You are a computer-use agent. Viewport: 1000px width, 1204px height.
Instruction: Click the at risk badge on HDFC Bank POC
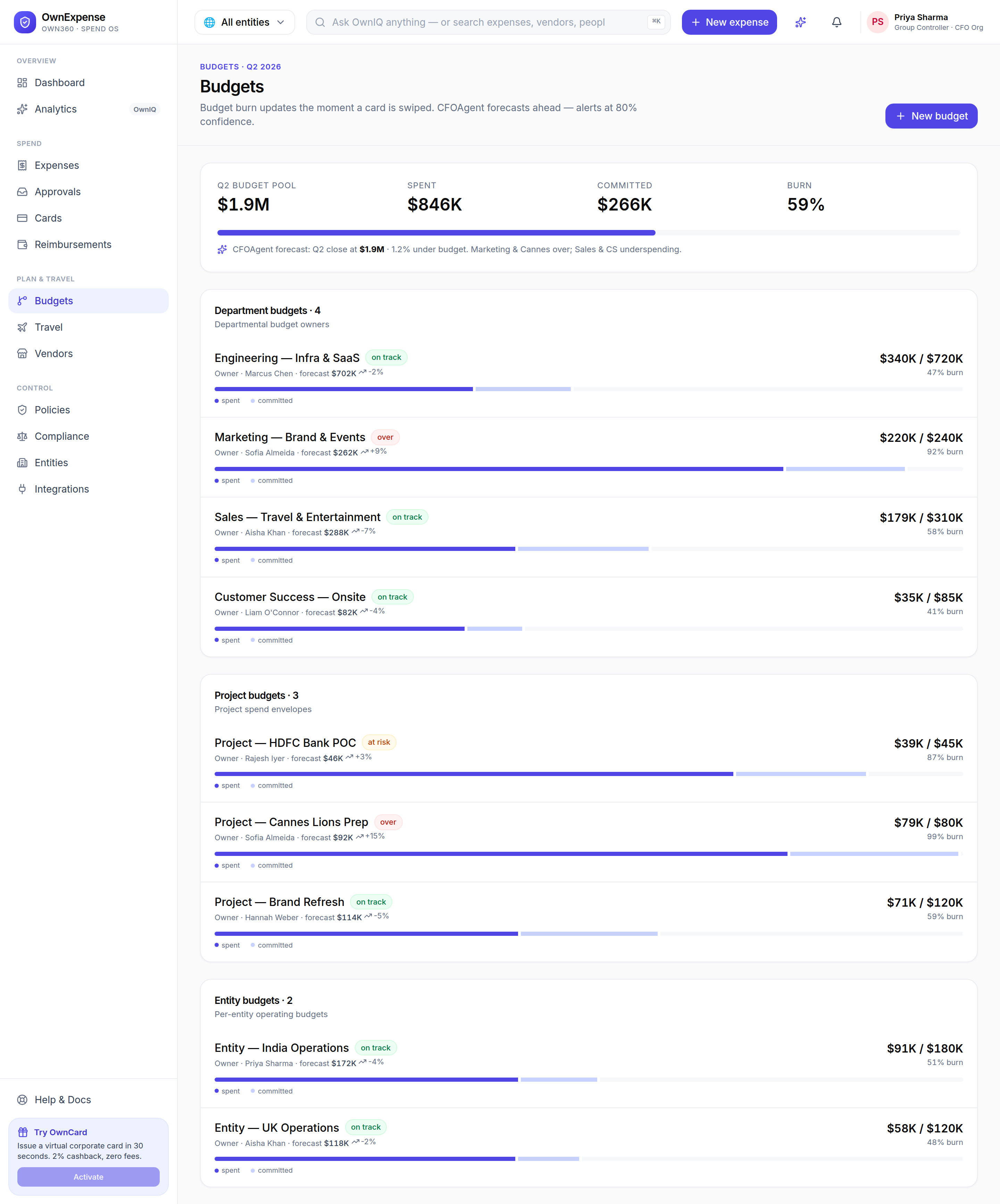click(379, 742)
